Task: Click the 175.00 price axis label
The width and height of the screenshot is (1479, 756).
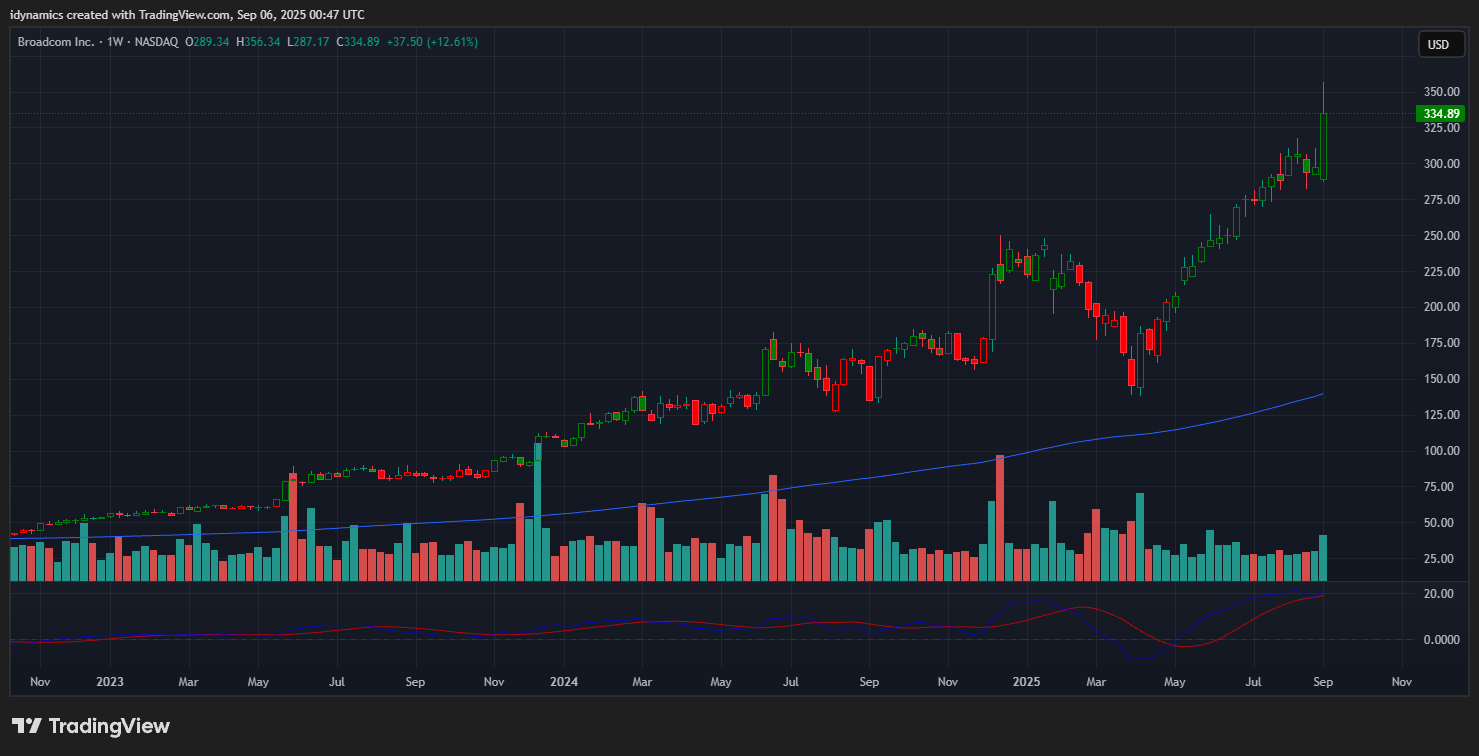Action: coord(1442,343)
